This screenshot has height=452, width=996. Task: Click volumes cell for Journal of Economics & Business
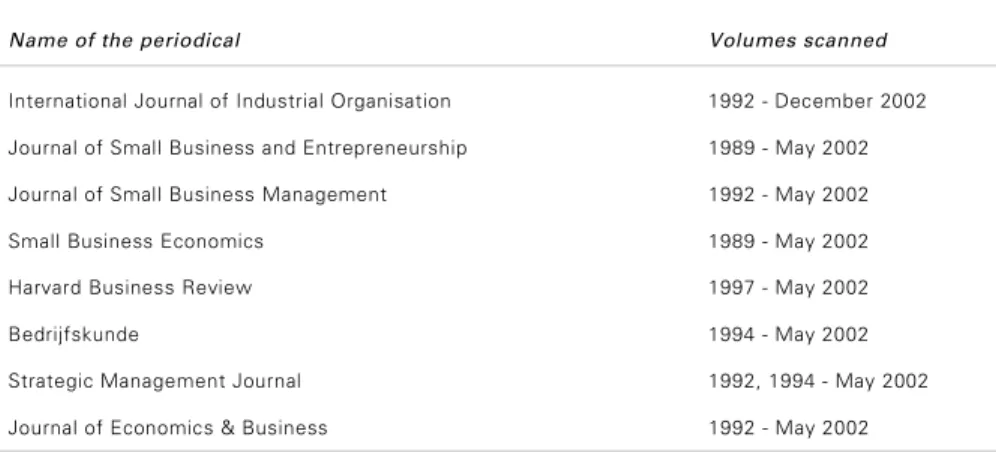click(x=788, y=427)
